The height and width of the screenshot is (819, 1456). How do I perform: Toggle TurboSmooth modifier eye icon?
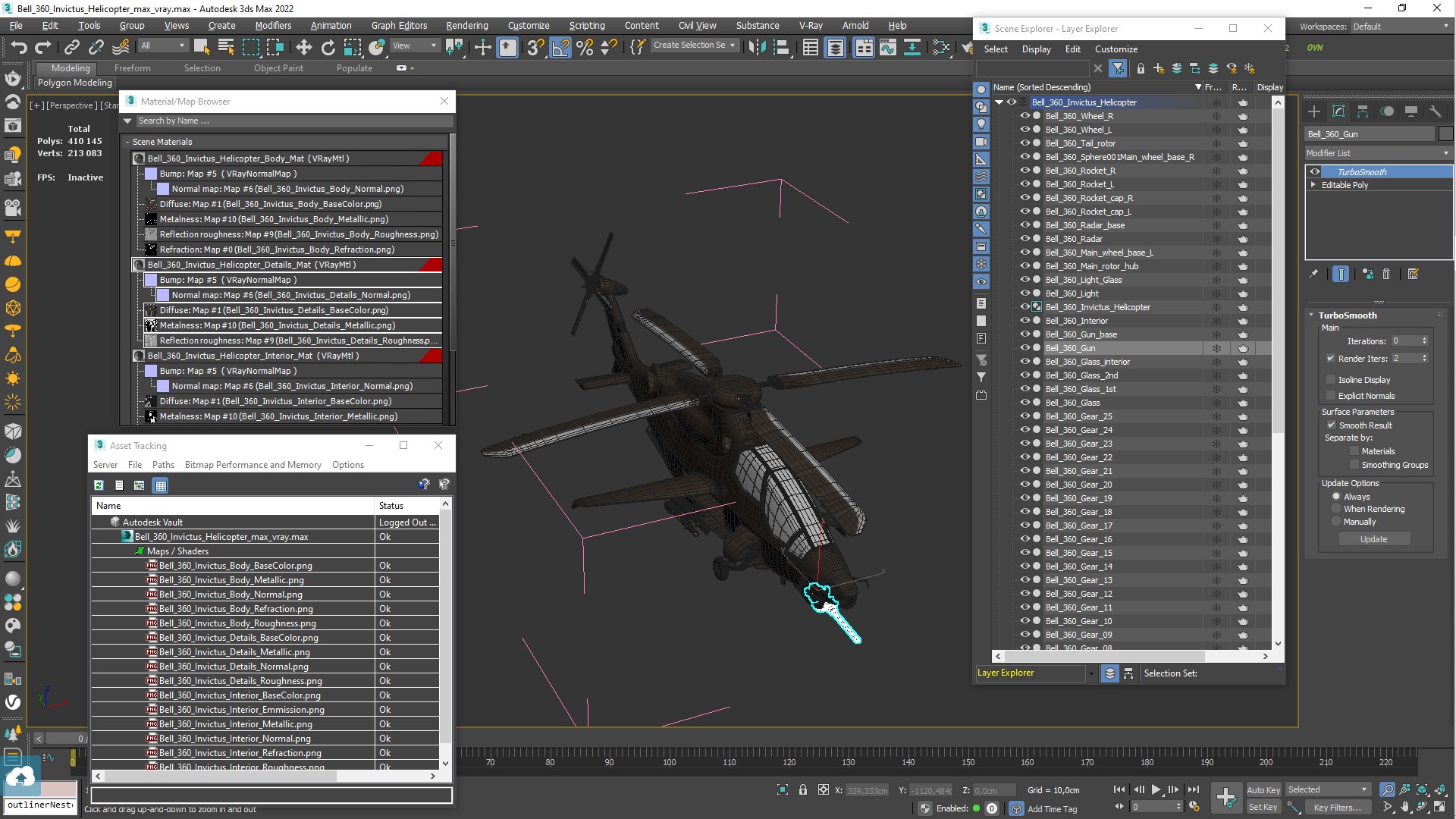(x=1315, y=172)
